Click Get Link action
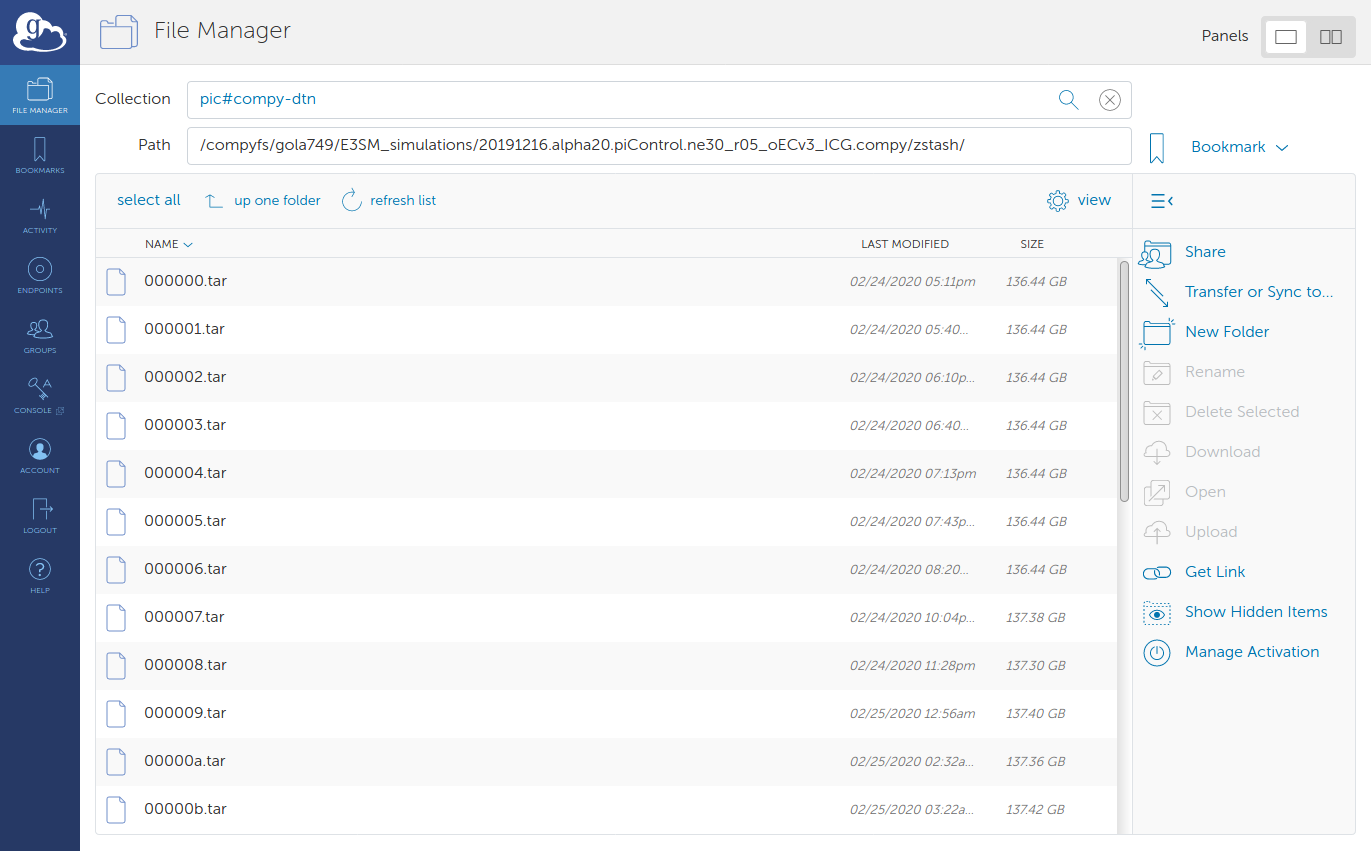The width and height of the screenshot is (1371, 851). point(1215,572)
